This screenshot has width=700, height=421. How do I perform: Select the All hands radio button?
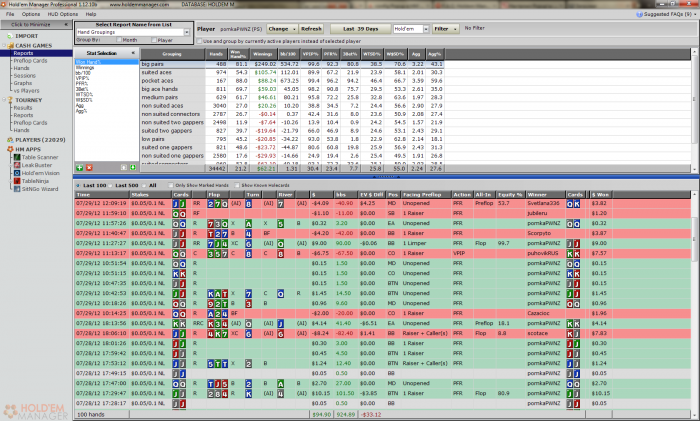coord(144,185)
